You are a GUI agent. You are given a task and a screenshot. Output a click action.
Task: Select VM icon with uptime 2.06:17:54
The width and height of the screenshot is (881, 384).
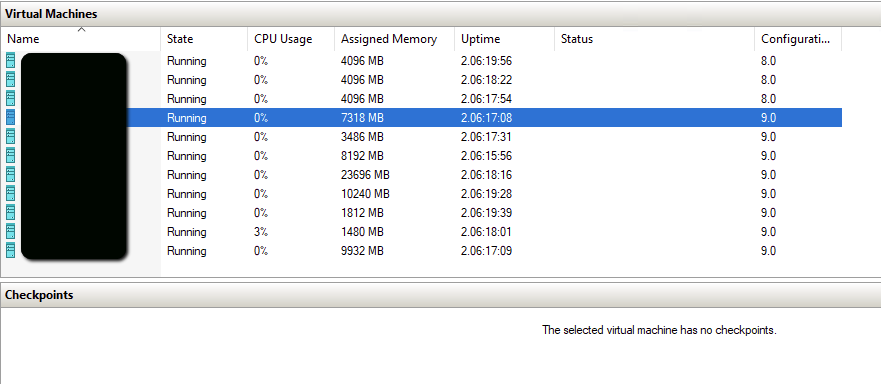[x=10, y=98]
